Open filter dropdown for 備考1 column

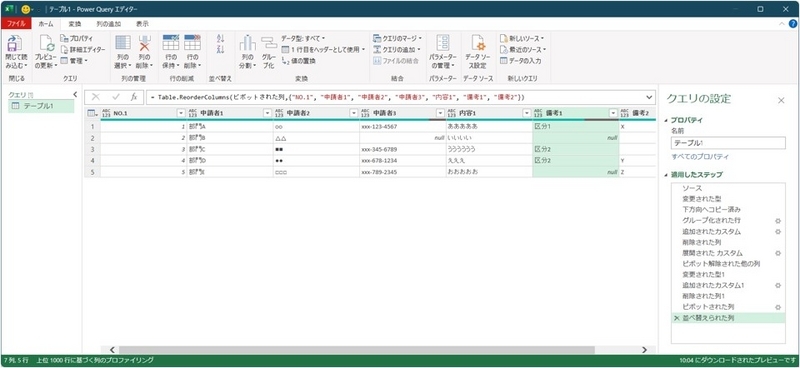[x=613, y=113]
